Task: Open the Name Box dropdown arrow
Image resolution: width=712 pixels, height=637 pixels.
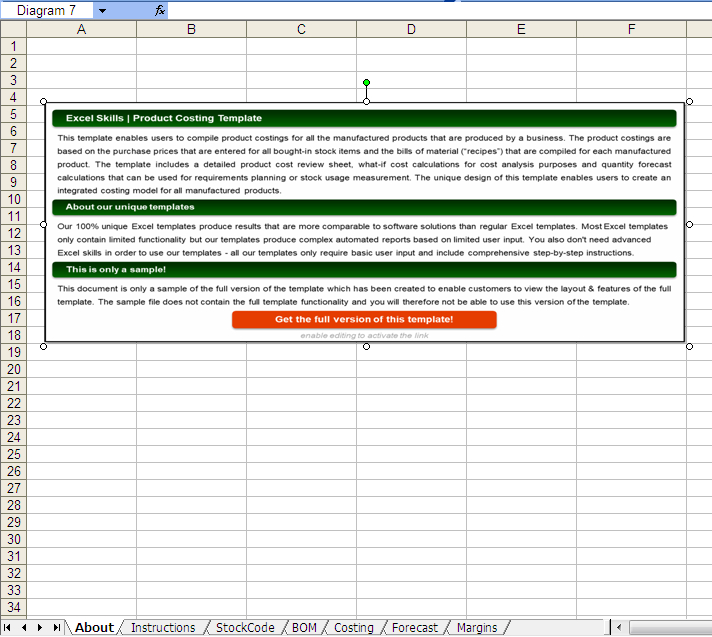Action: pos(103,10)
